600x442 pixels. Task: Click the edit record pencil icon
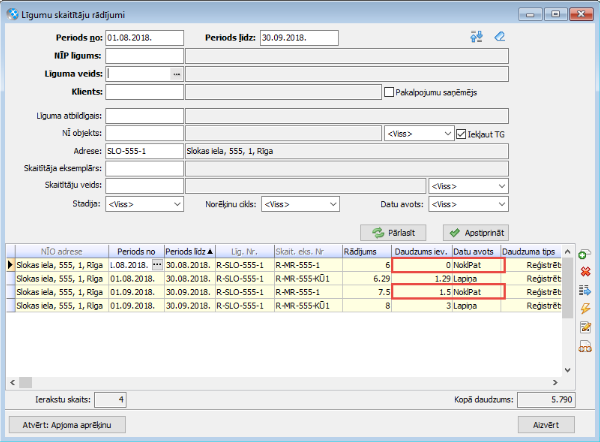click(x=584, y=327)
